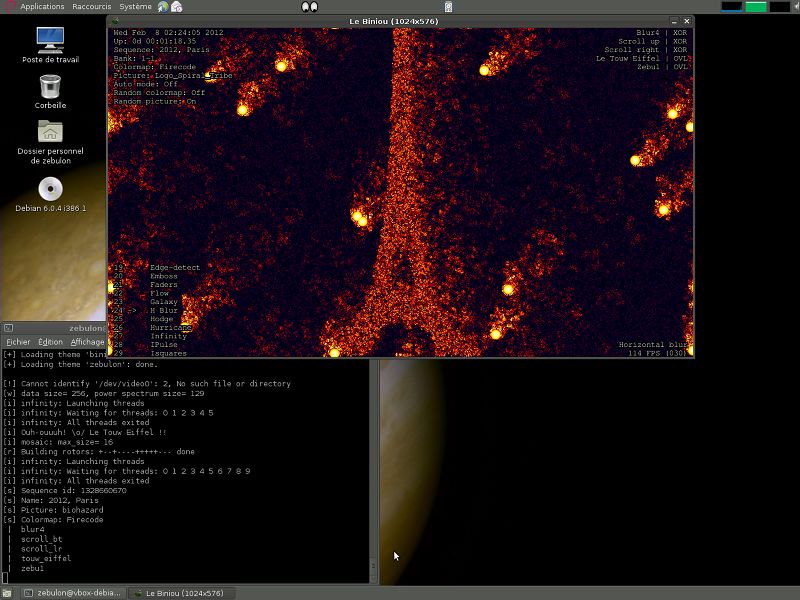Screen dimensions: 800x600
Task: Click 'Colormap: Firecode' line in Le Biniou overlay
Action: pos(155,67)
